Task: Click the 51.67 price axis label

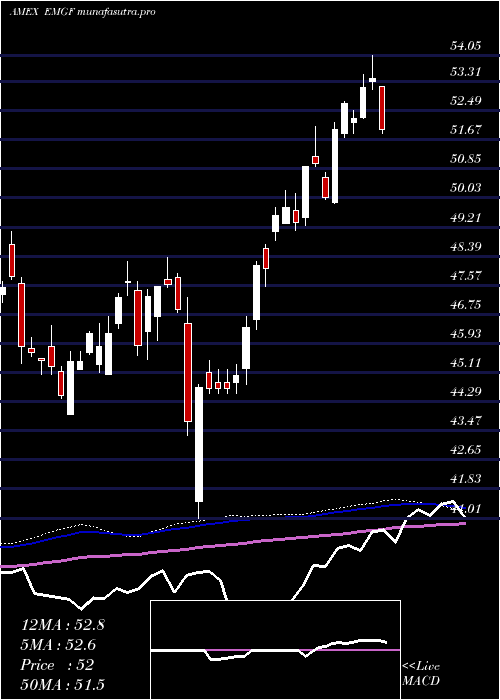Action: pos(465,129)
